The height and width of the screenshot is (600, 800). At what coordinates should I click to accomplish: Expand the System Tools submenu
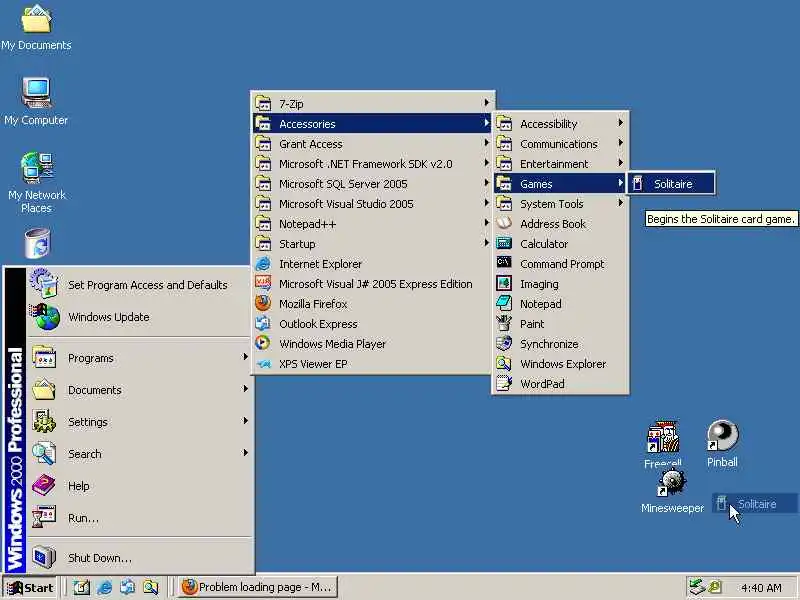[x=560, y=204]
